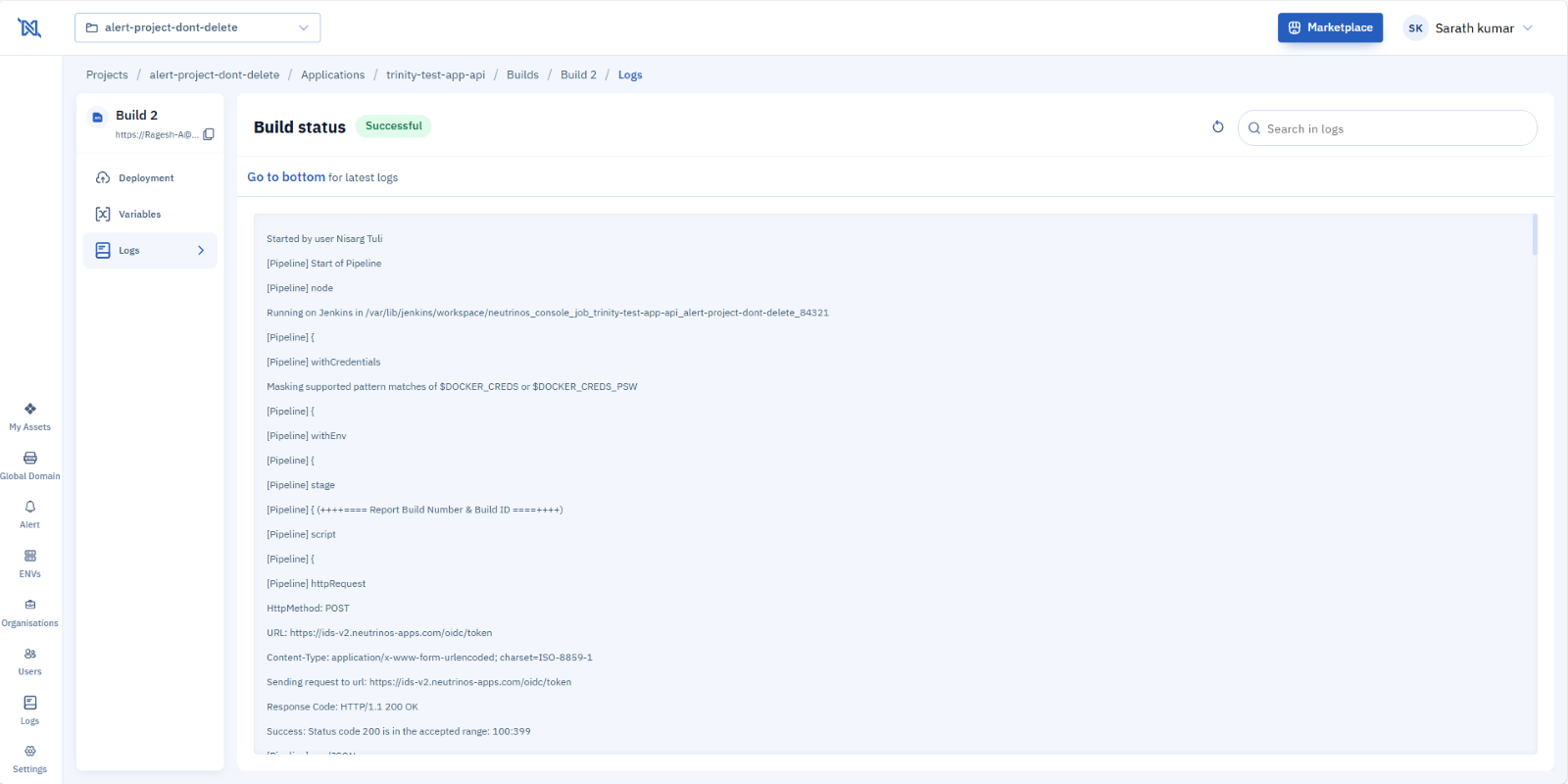Open the Variables section
1568x784 pixels.
tap(150, 214)
